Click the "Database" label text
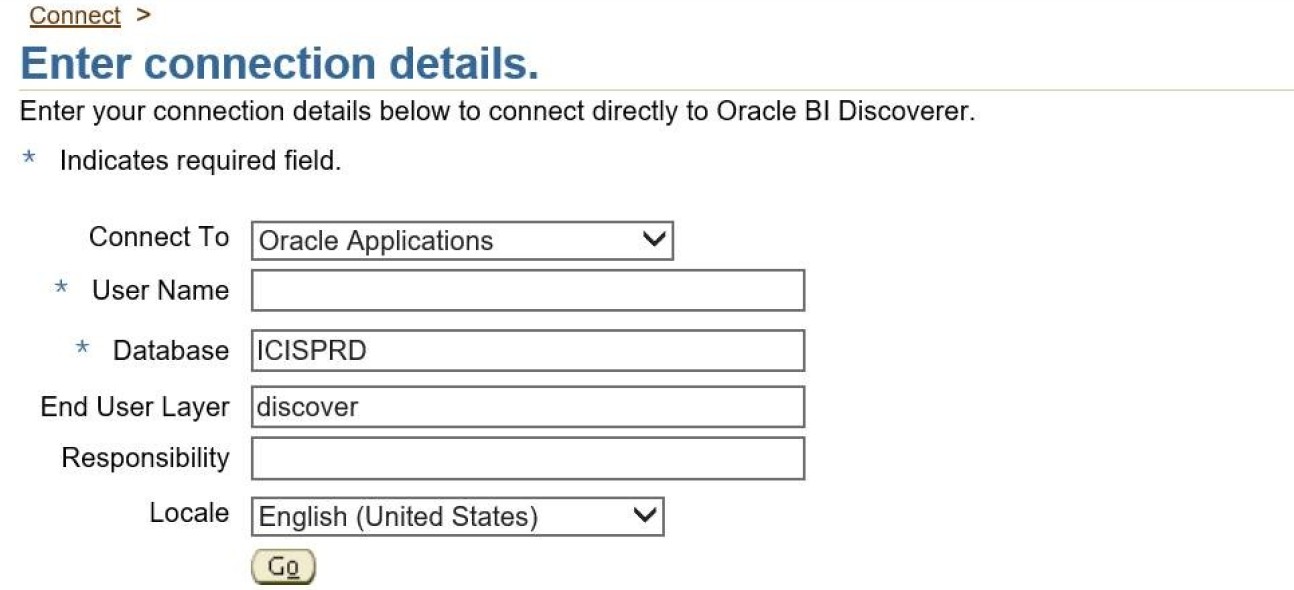 [171, 351]
